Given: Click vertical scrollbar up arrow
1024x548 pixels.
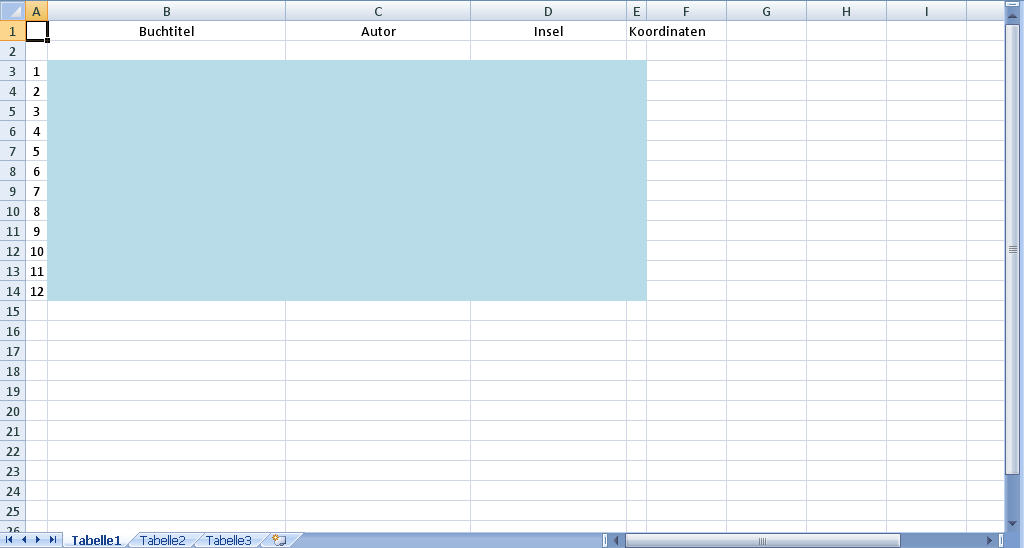Looking at the screenshot, I should [x=1013, y=7].
